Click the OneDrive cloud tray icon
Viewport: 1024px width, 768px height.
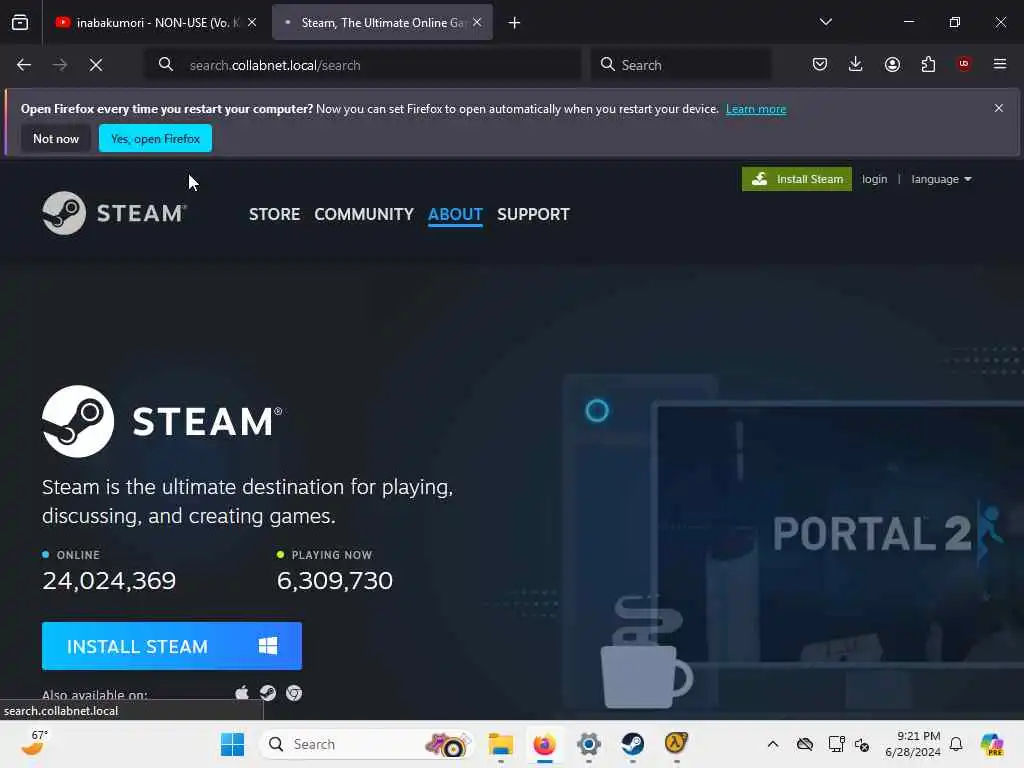click(805, 744)
